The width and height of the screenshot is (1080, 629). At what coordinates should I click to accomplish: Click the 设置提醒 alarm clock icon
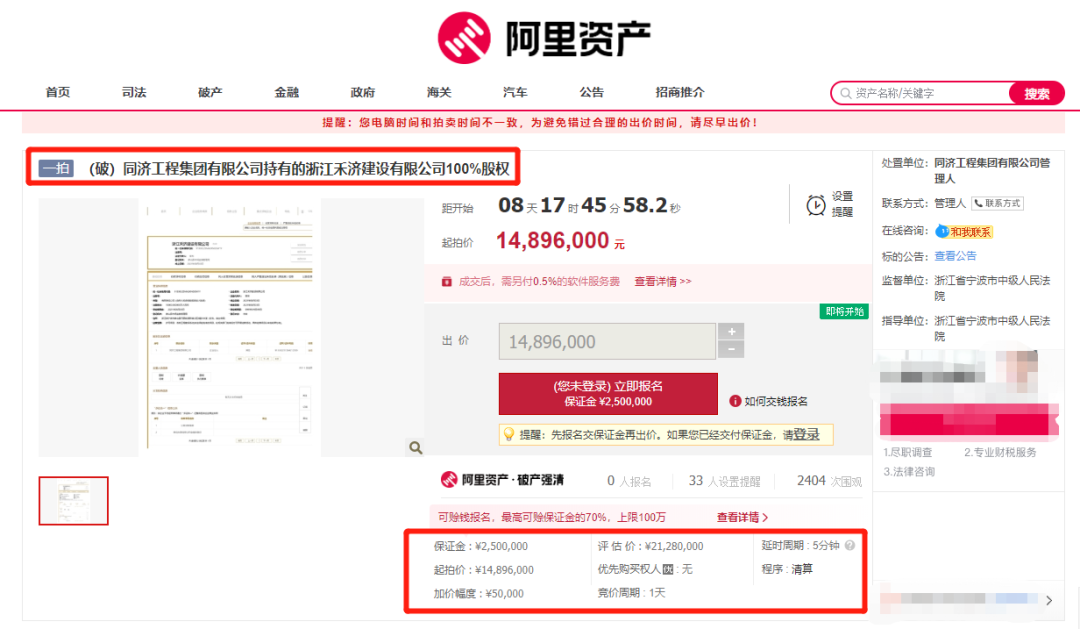816,205
